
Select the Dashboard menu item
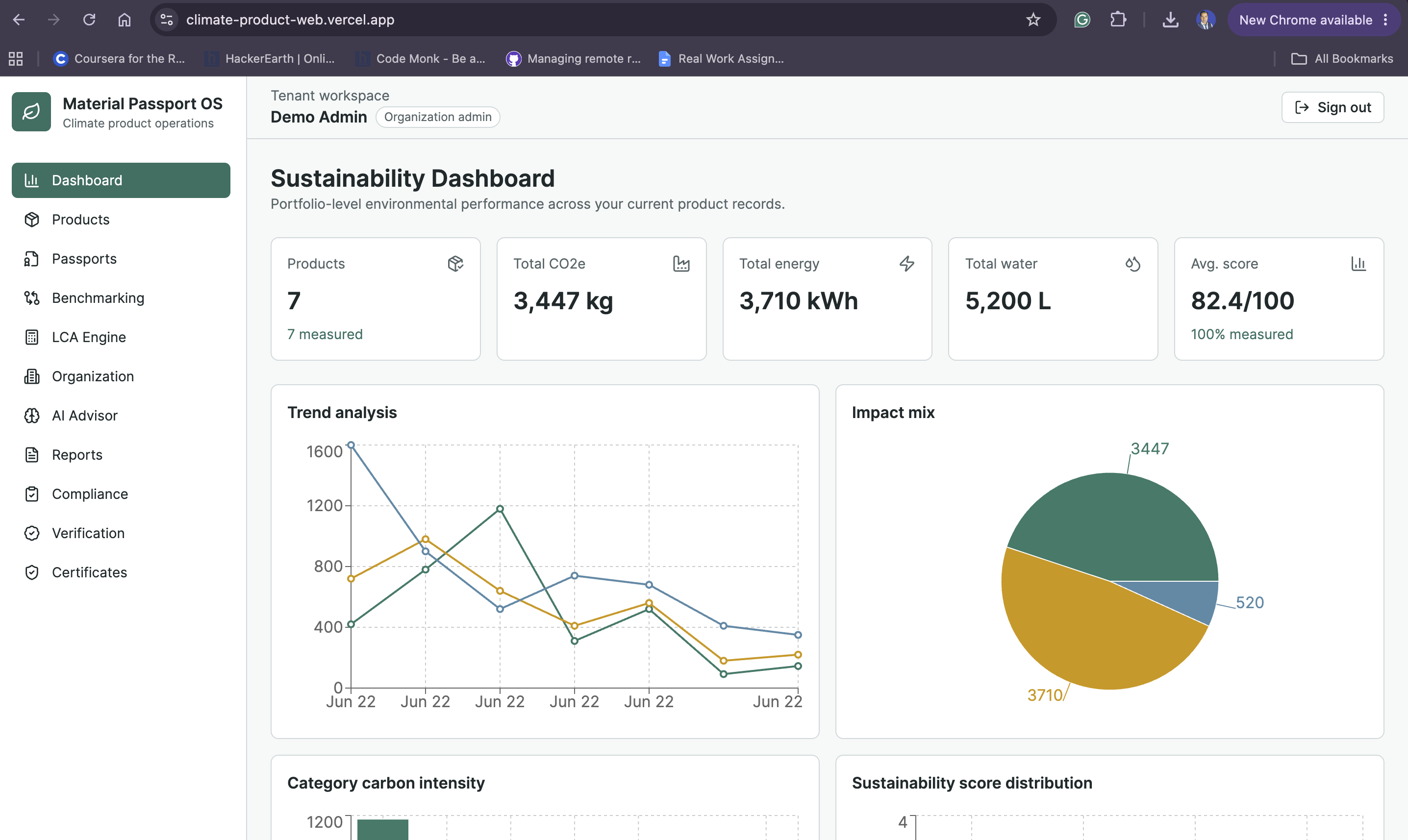(x=121, y=180)
